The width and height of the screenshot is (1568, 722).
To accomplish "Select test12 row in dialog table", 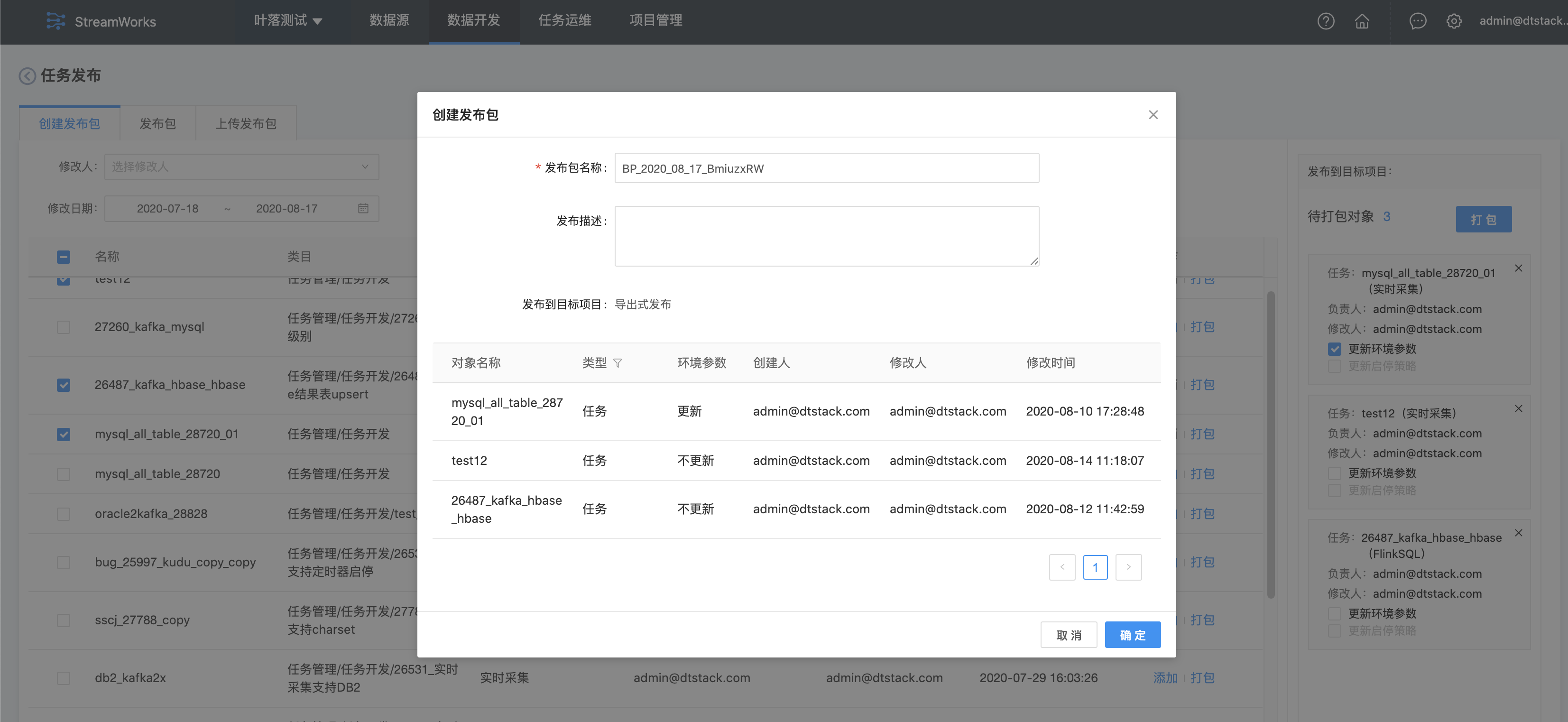I will click(796, 460).
